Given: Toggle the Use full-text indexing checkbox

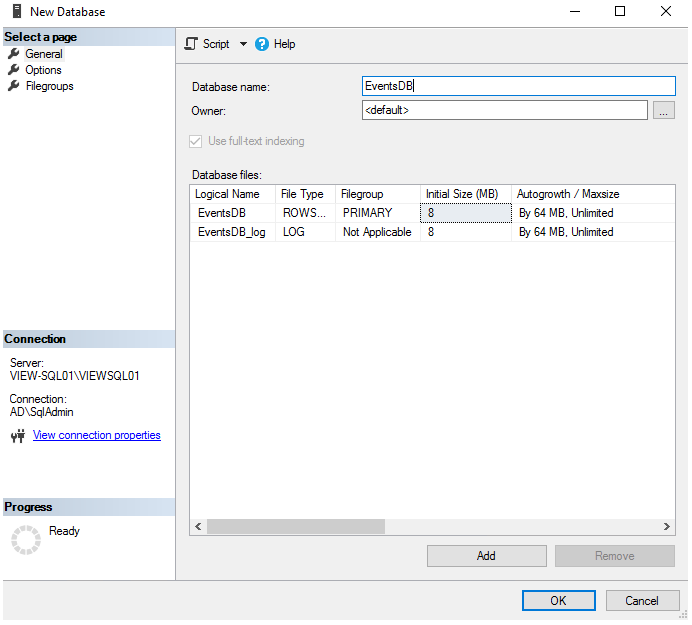Looking at the screenshot, I should (x=196, y=141).
